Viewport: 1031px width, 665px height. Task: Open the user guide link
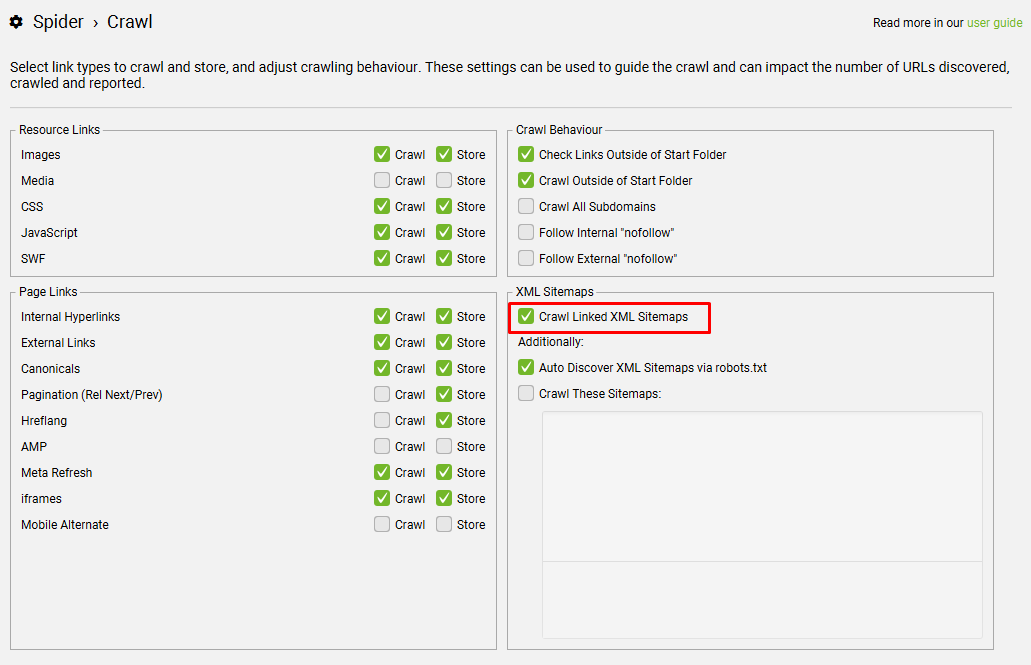point(994,22)
